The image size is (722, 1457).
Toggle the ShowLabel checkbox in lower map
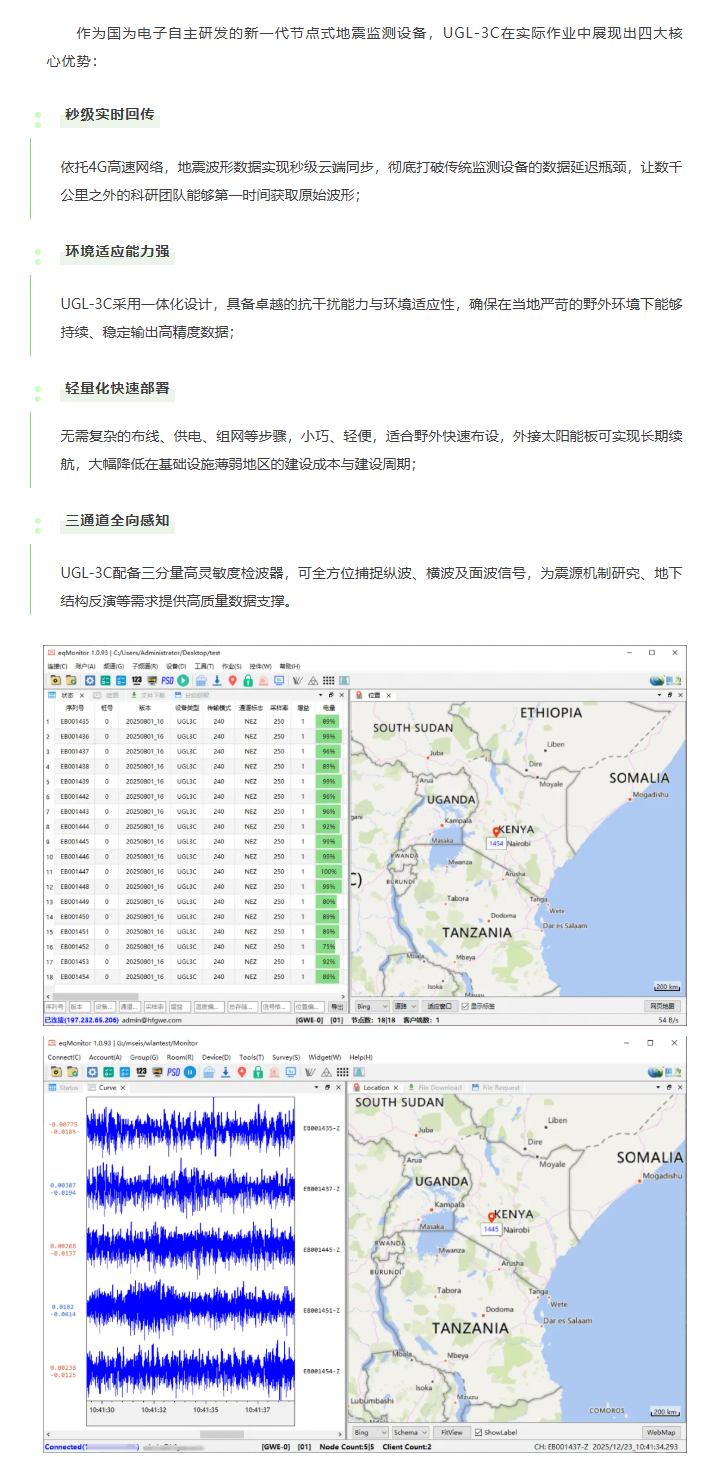tap(478, 1432)
